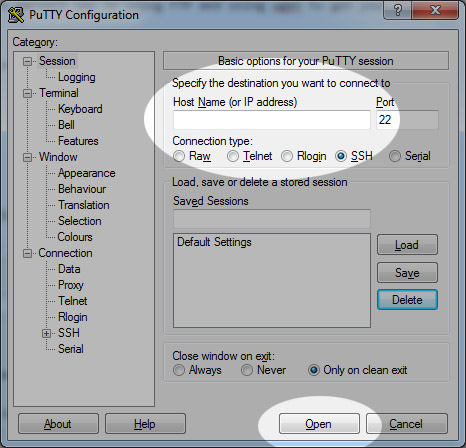The height and width of the screenshot is (448, 466).
Task: Click the Open button
Action: point(319,424)
